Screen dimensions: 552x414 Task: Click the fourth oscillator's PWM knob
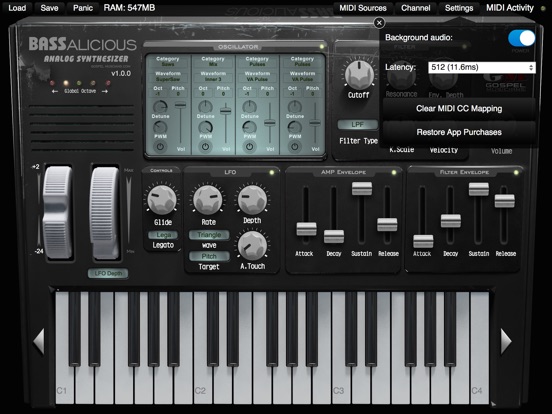(295, 127)
